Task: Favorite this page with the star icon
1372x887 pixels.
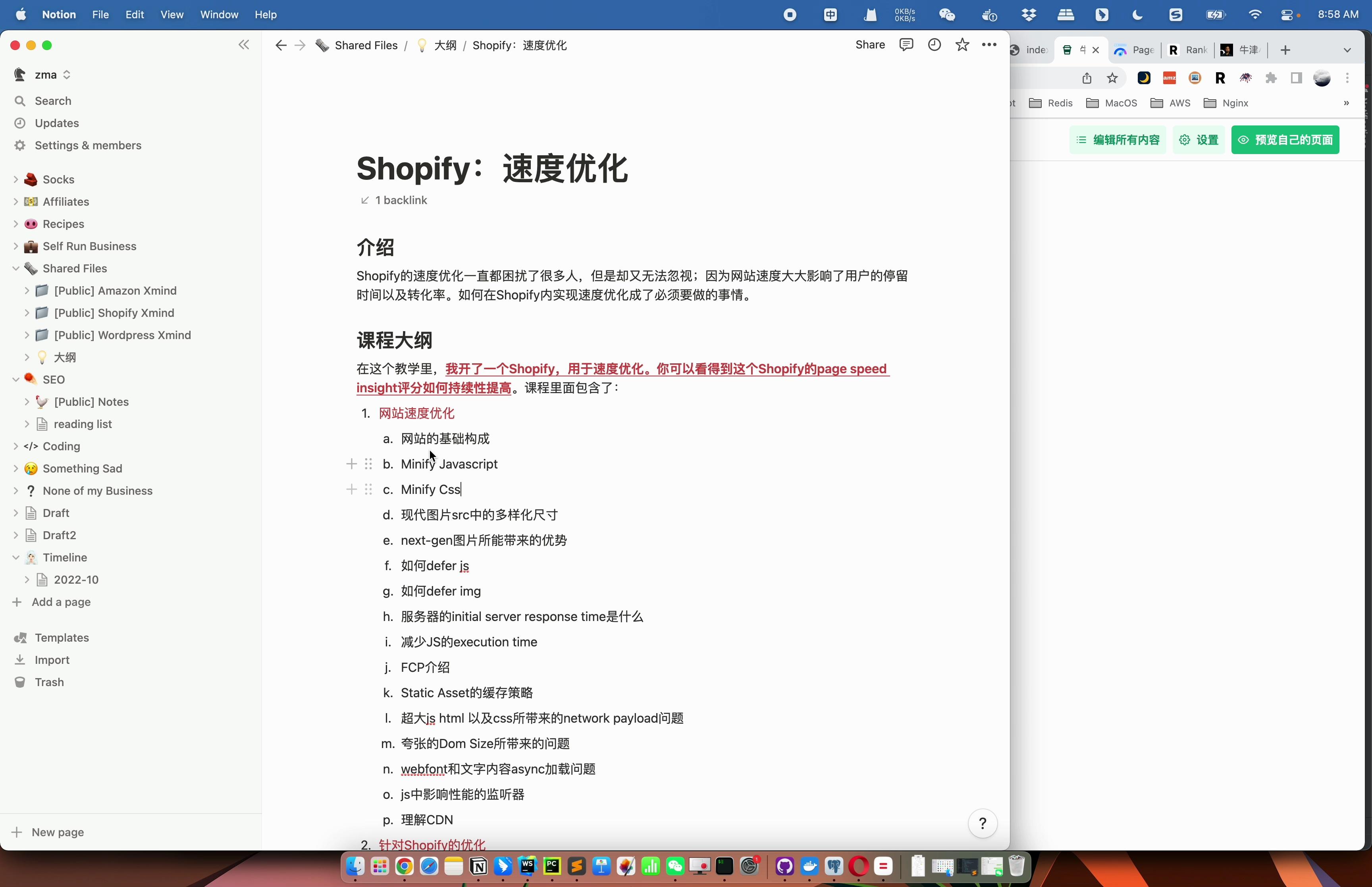Action: pos(962,45)
